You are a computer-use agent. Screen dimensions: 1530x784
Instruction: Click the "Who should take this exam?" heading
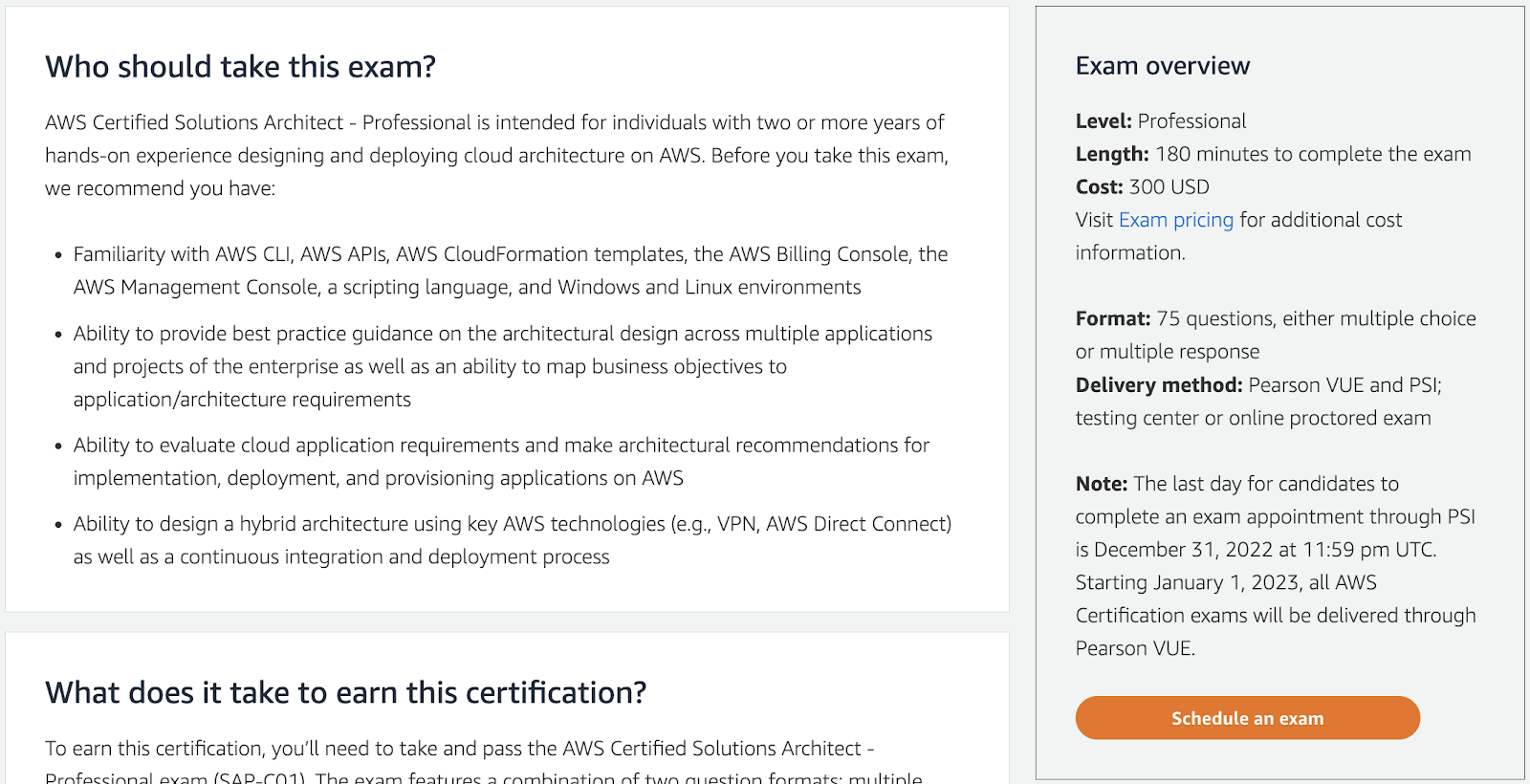tap(240, 67)
